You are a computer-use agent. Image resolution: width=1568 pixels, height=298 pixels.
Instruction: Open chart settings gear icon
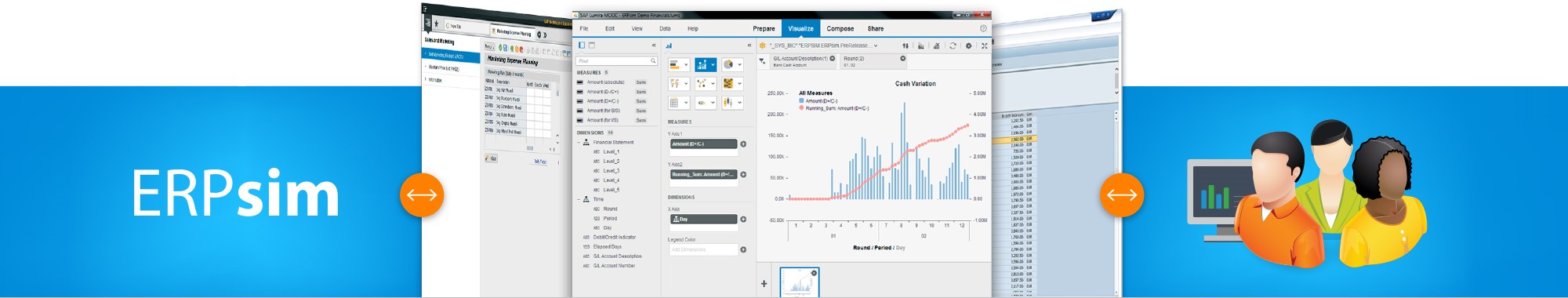tap(969, 45)
